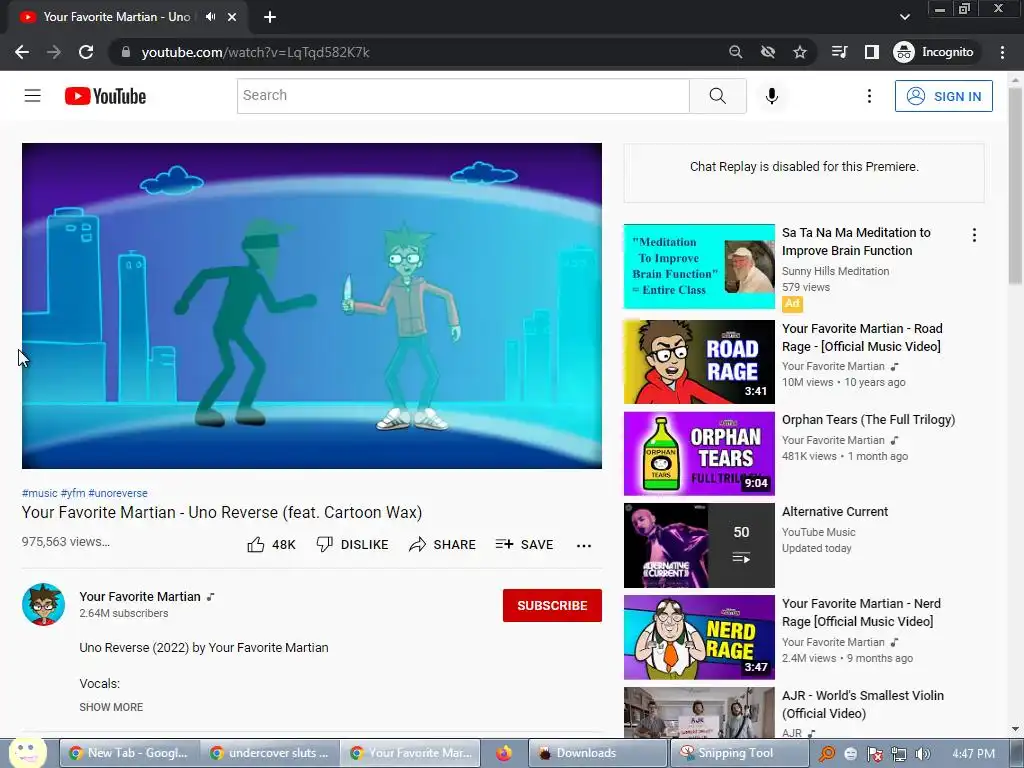Click Alternative Current title text

[835, 511]
